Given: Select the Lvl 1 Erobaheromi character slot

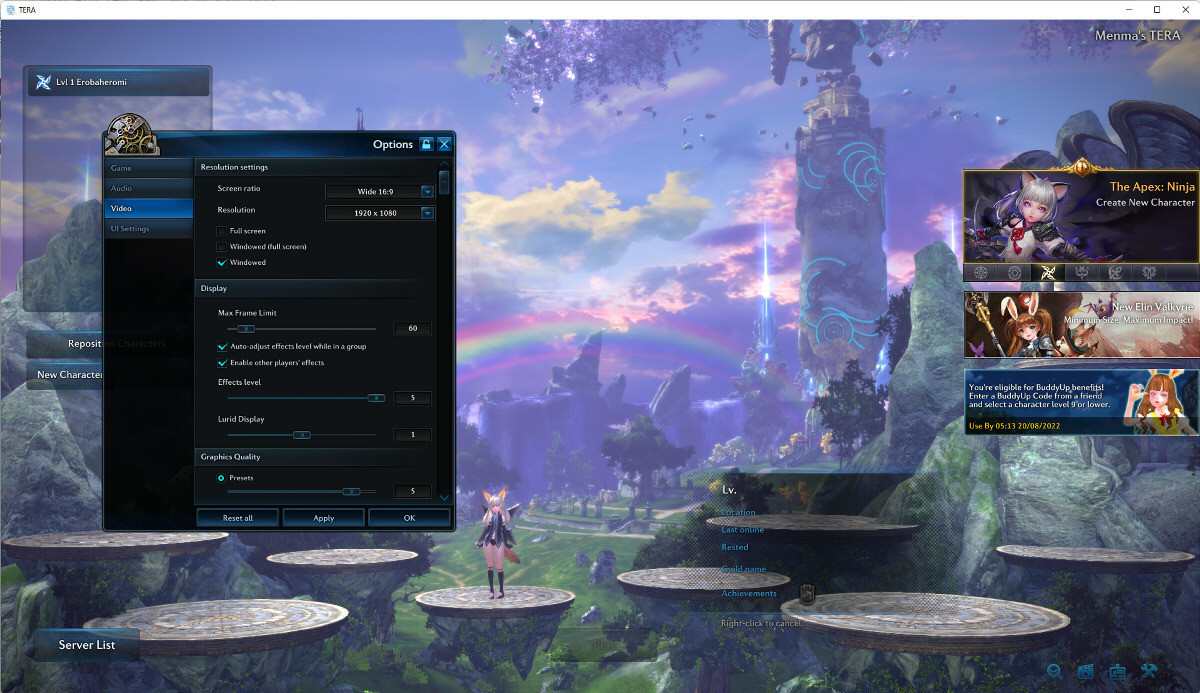Looking at the screenshot, I should pyautogui.click(x=119, y=82).
